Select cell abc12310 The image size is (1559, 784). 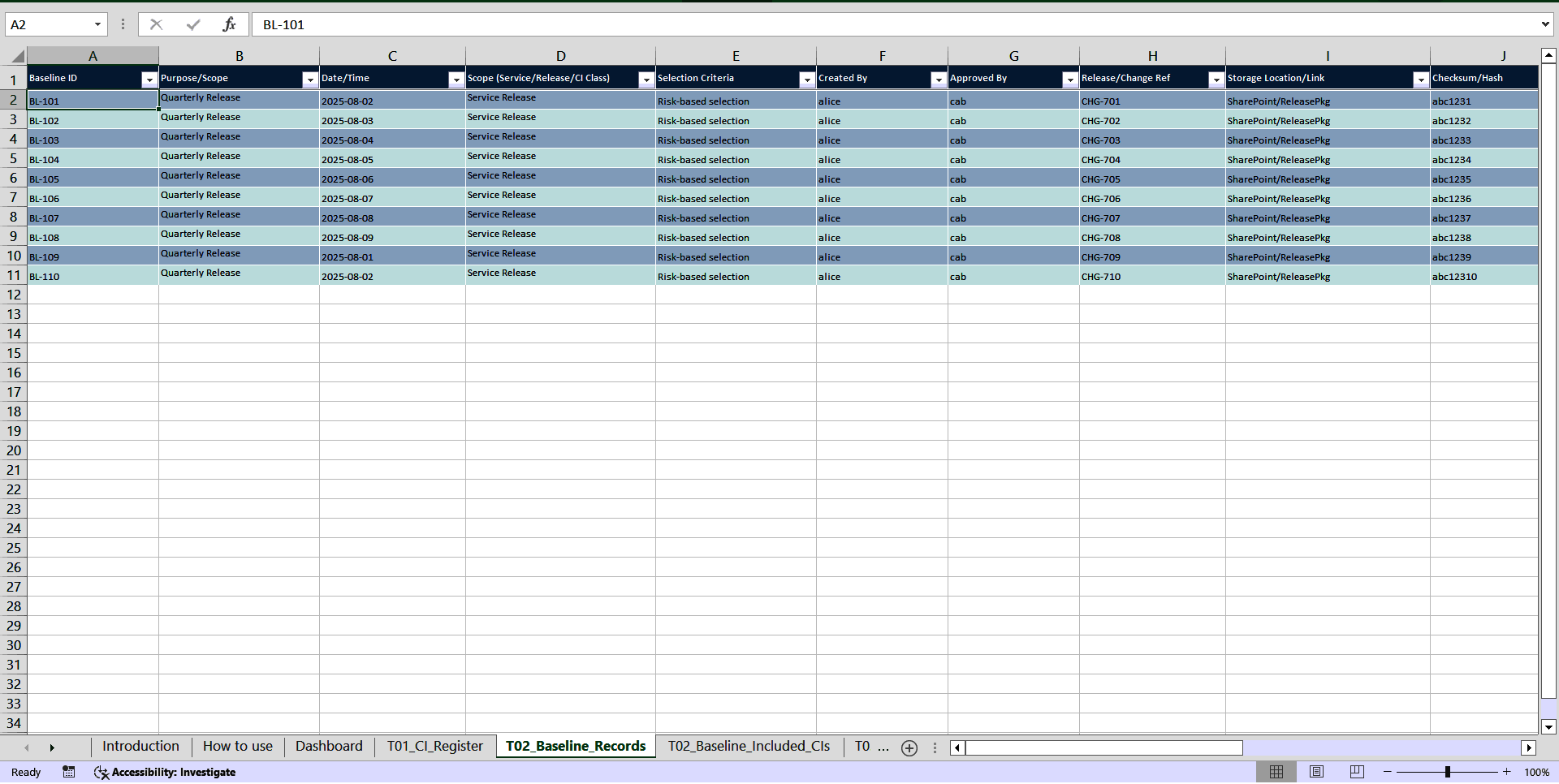click(1484, 275)
